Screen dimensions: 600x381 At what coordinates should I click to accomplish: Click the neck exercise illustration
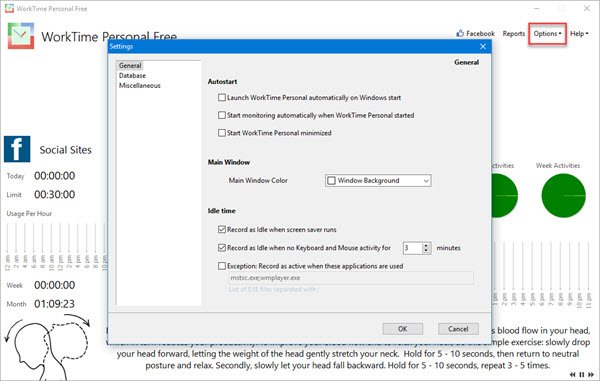[48, 346]
